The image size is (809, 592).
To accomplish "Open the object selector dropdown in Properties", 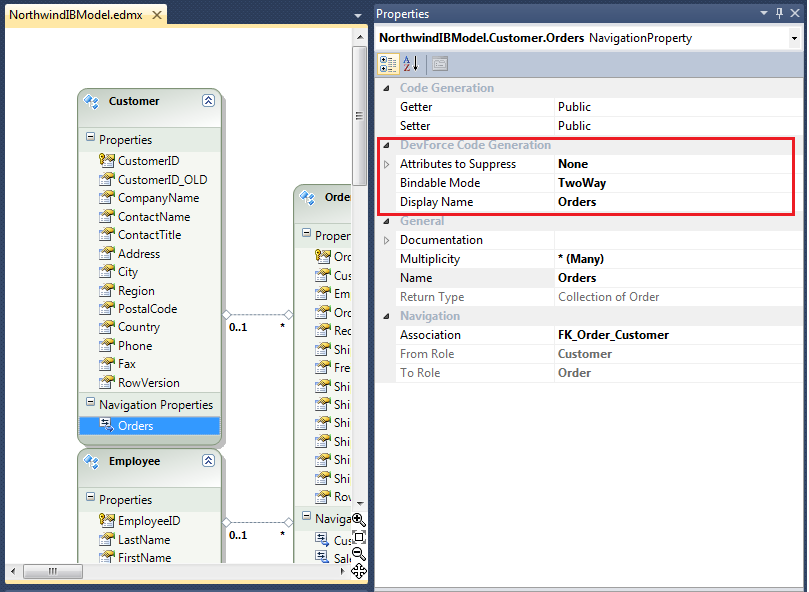I will click(x=794, y=38).
